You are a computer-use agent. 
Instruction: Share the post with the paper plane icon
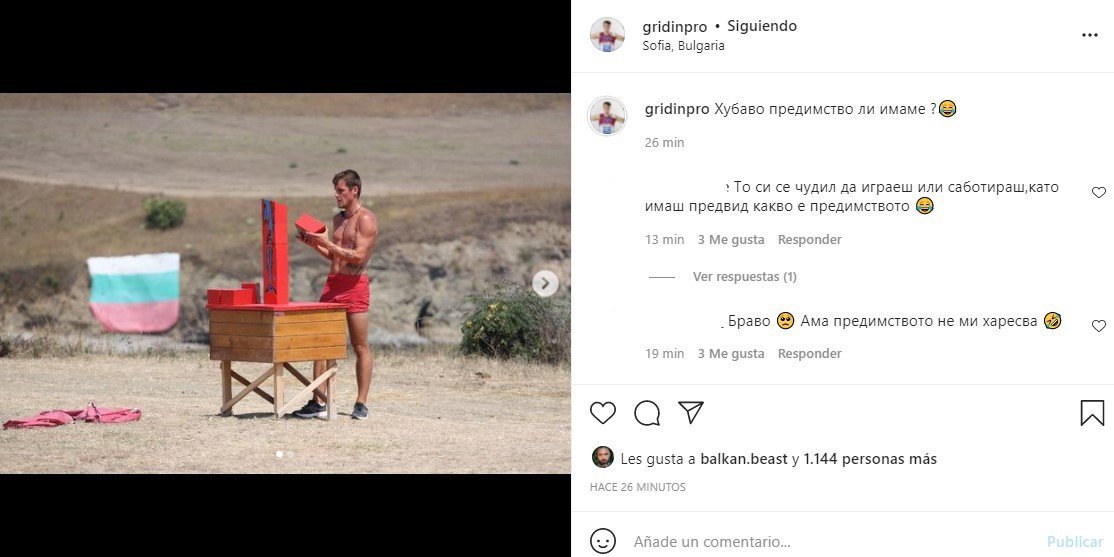(690, 412)
